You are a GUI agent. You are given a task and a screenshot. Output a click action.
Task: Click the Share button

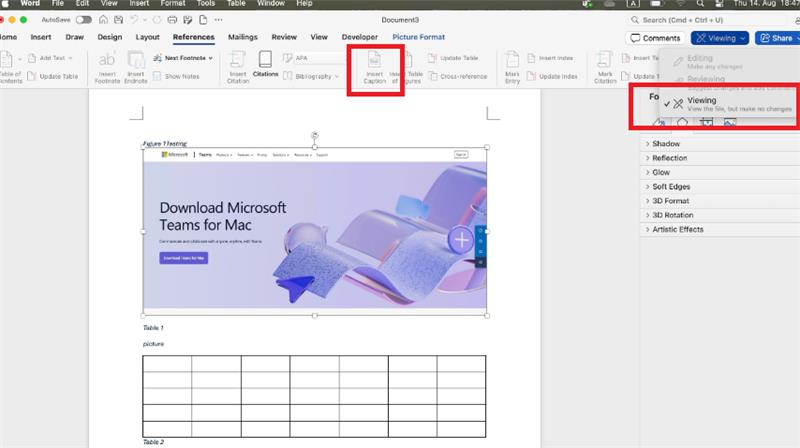(778, 38)
